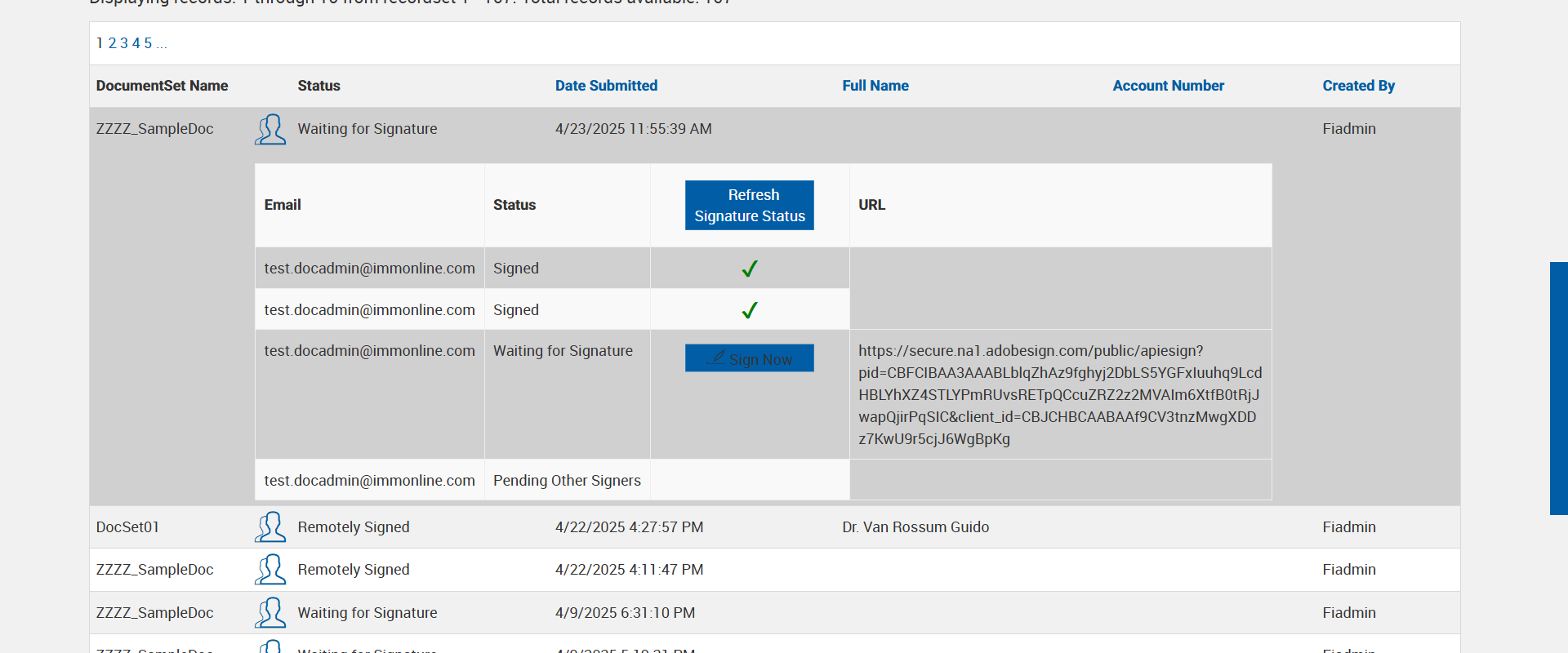Click signers icon for first ZZZZ_SampleDoc row

(x=270, y=129)
